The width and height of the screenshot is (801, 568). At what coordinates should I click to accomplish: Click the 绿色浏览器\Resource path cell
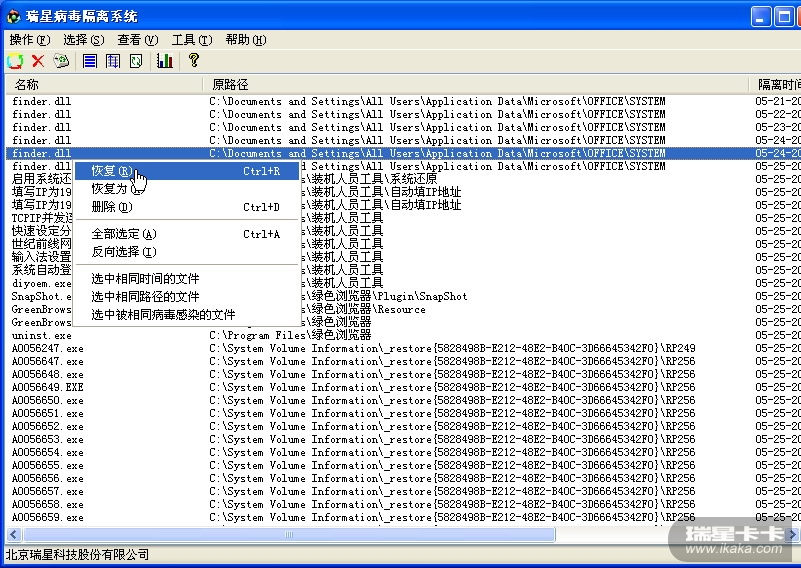(363, 310)
